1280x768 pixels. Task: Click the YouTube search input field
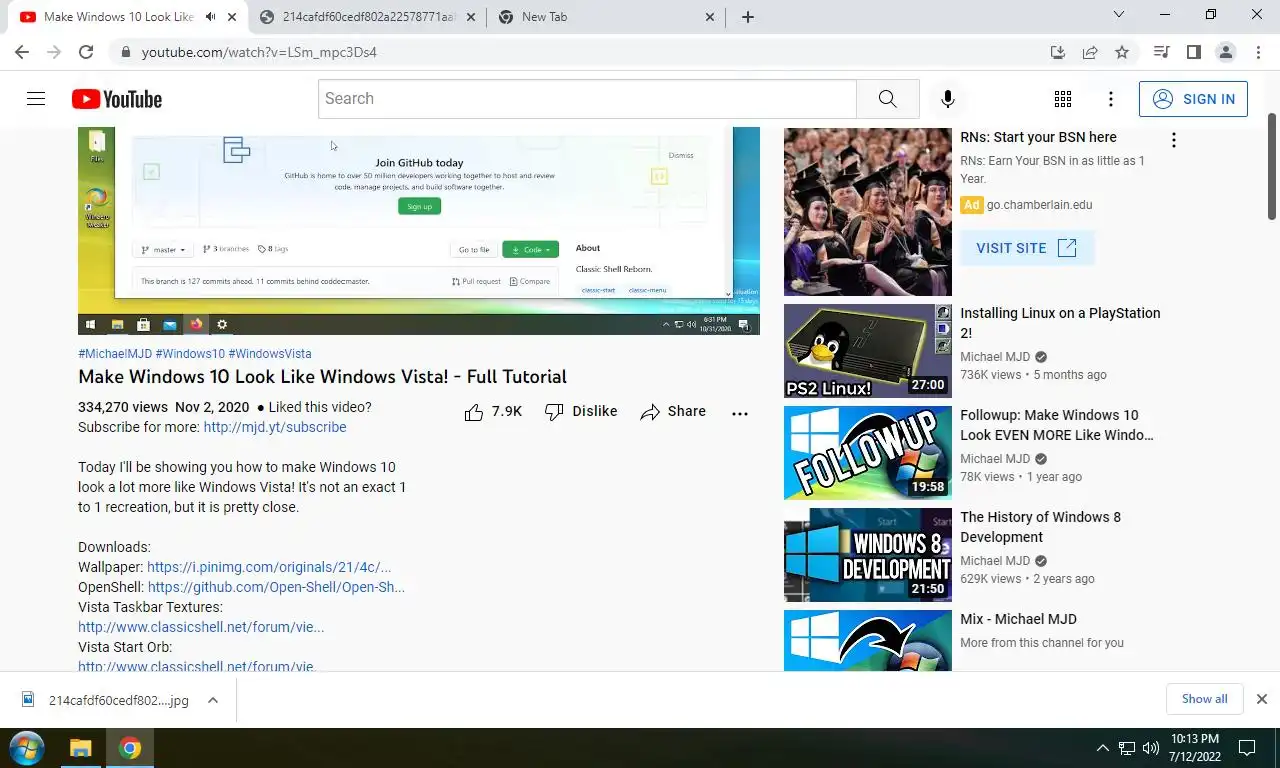(x=587, y=99)
